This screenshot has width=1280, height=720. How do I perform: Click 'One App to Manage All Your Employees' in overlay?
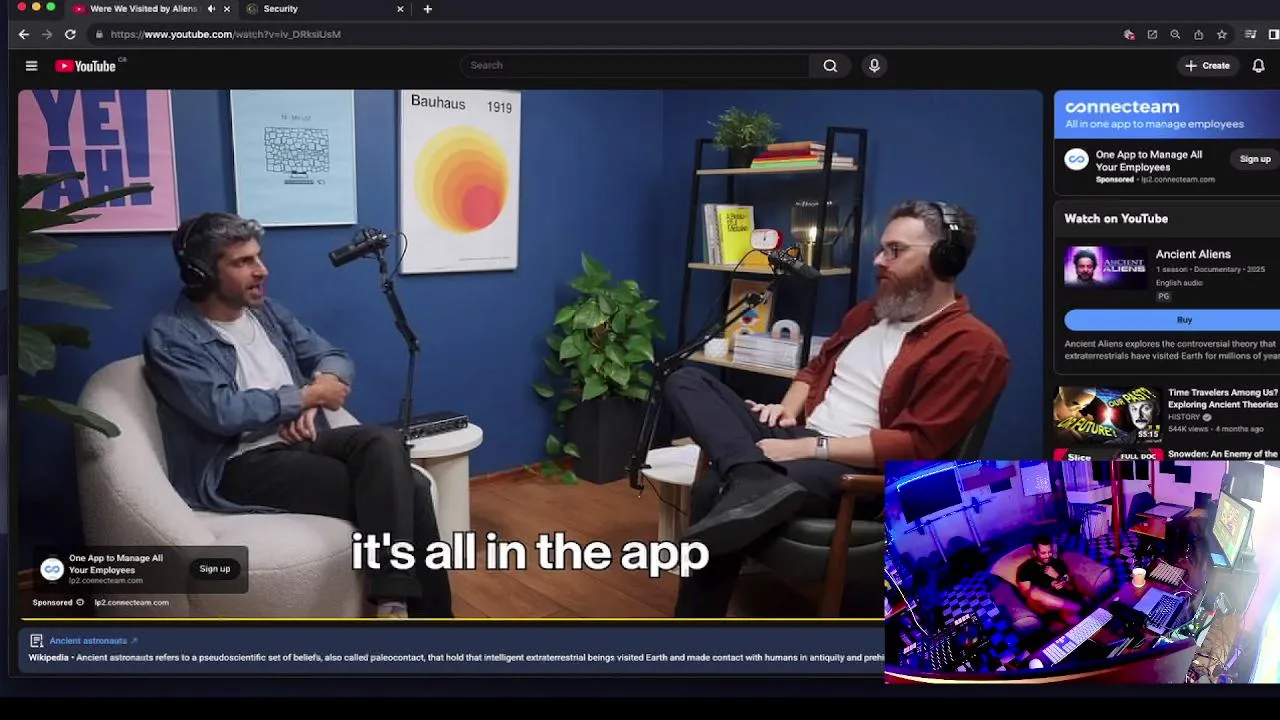coord(116,564)
